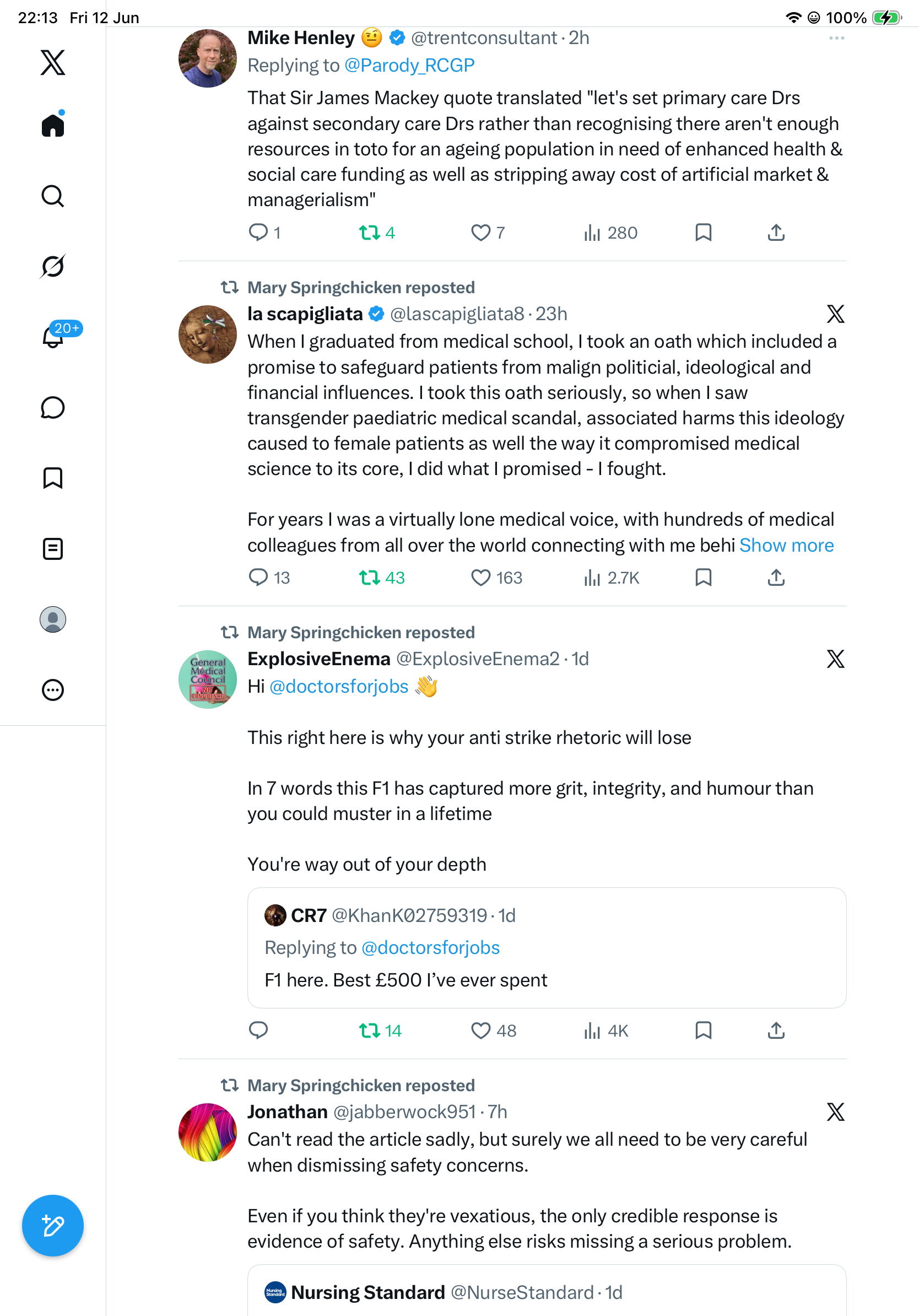This screenshot has height=1316, width=919.
Task: Open the Home feed icon
Action: 53,125
